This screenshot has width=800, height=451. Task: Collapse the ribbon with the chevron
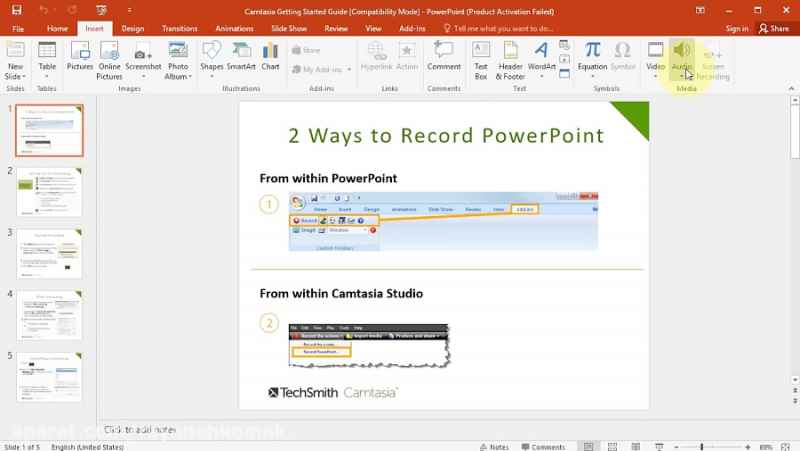tap(791, 88)
